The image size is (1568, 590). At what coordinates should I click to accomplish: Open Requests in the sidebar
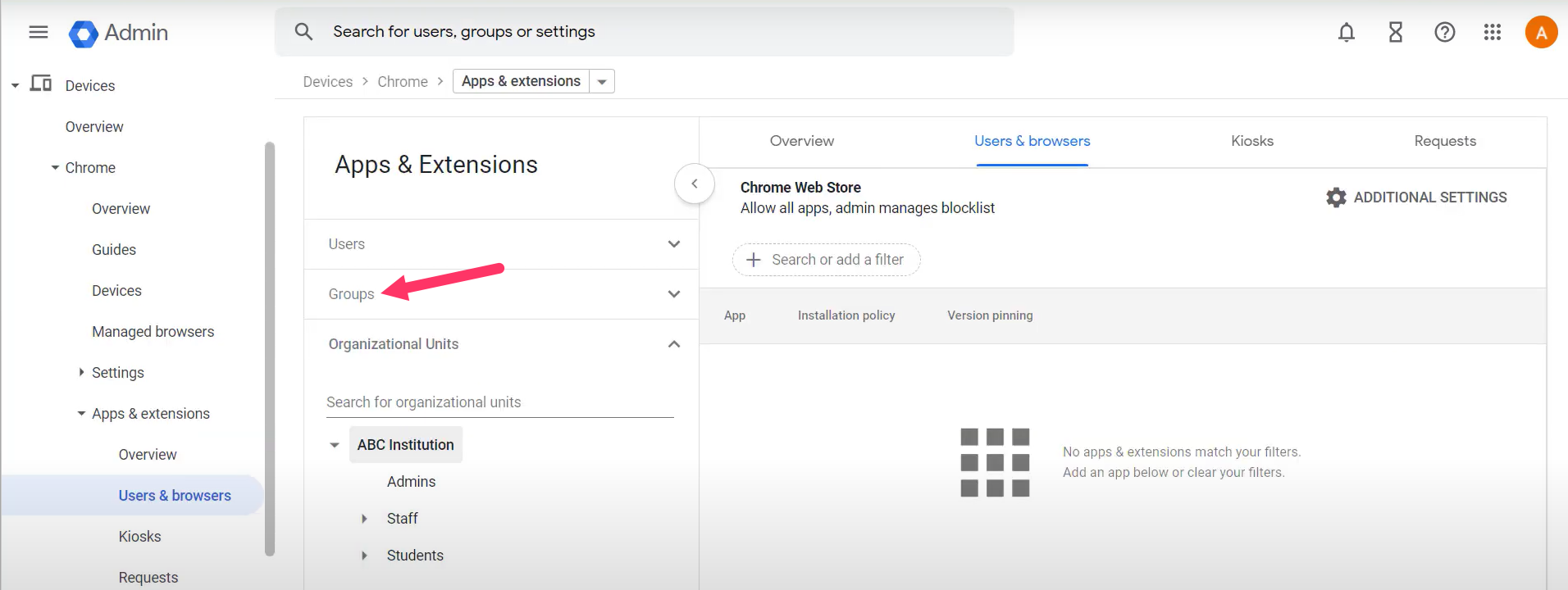tap(148, 578)
